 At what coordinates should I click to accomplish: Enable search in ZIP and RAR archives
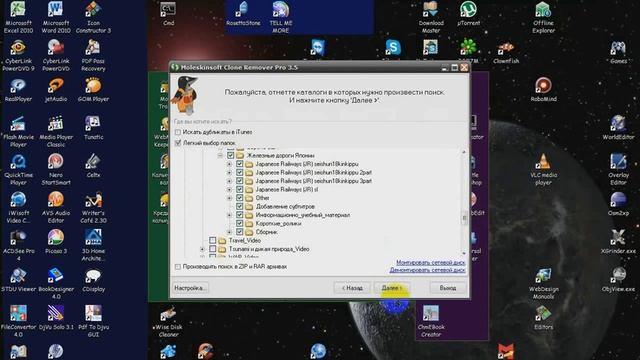[178, 267]
